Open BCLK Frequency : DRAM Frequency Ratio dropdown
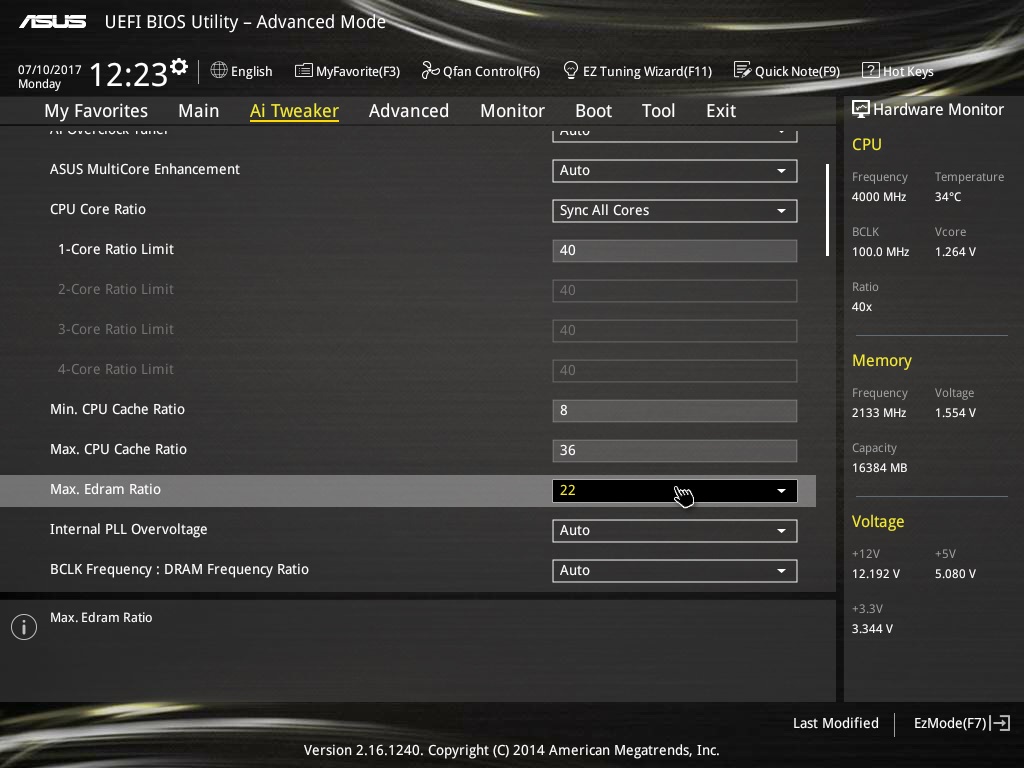The width and height of the screenshot is (1024, 768). (x=675, y=570)
